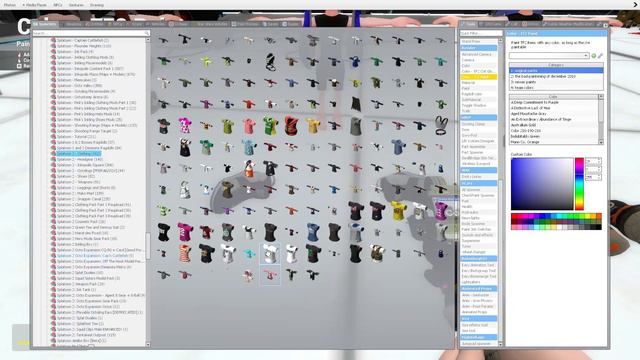Image resolution: width=640 pixels, height=360 pixels.
Task: Select the Easy Bodygroup Tool
Action: (x=478, y=271)
